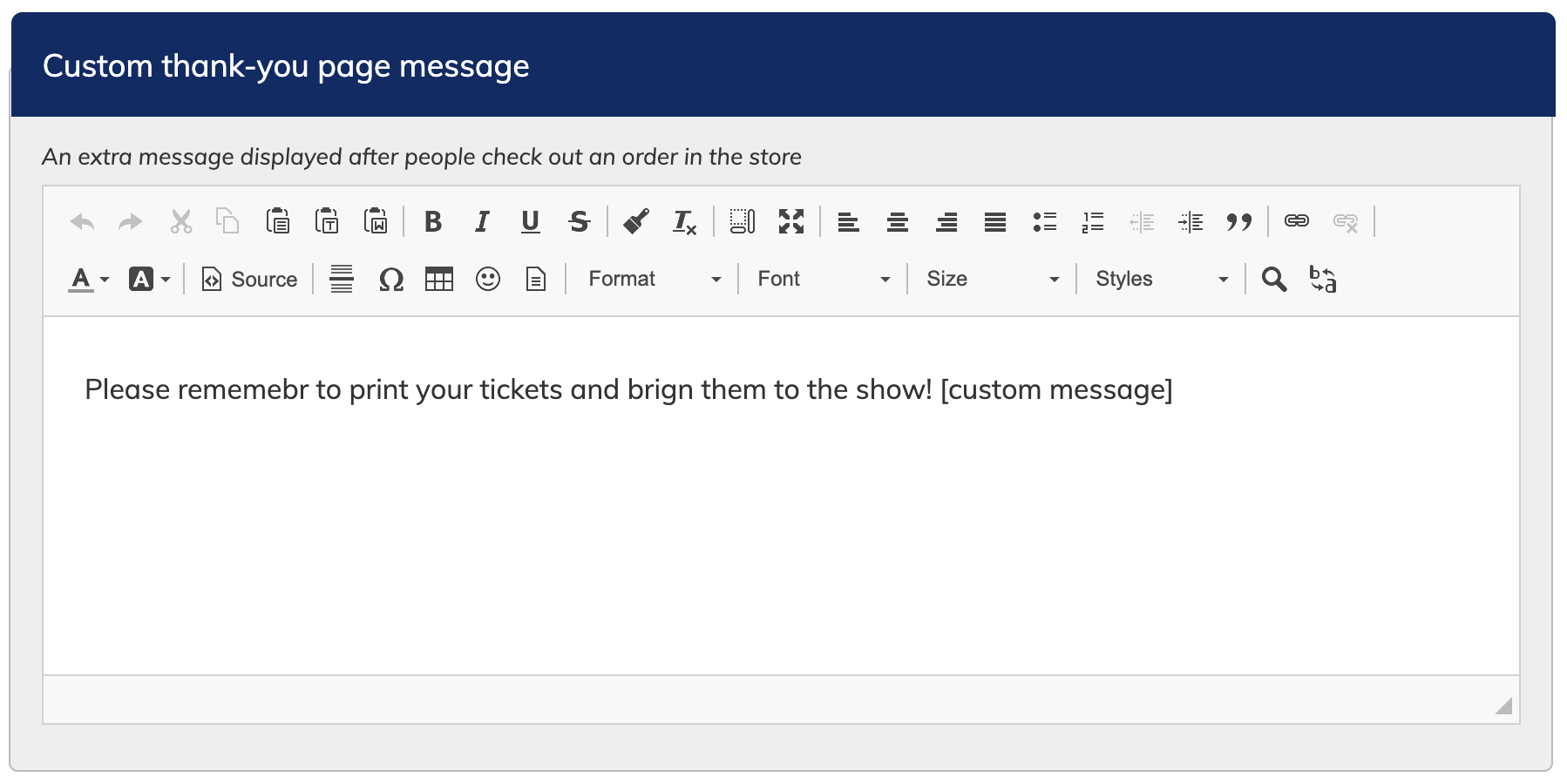Open the Font dropdown
1567x784 pixels.
pyautogui.click(x=823, y=280)
